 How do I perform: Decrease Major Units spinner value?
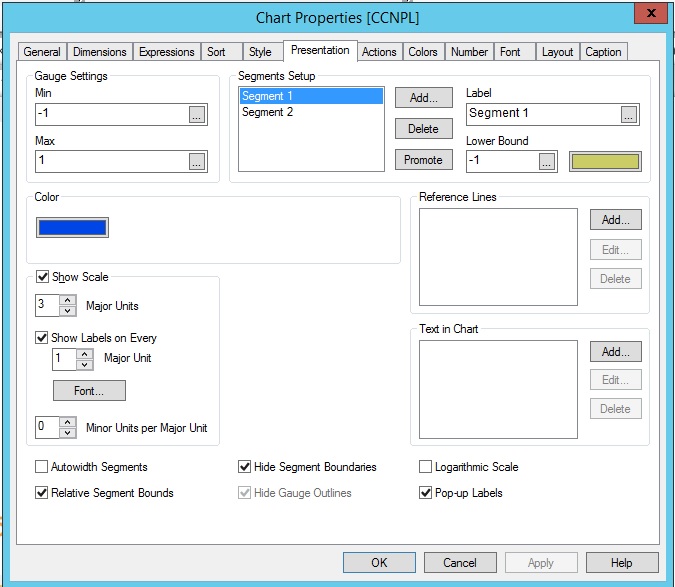click(x=68, y=311)
